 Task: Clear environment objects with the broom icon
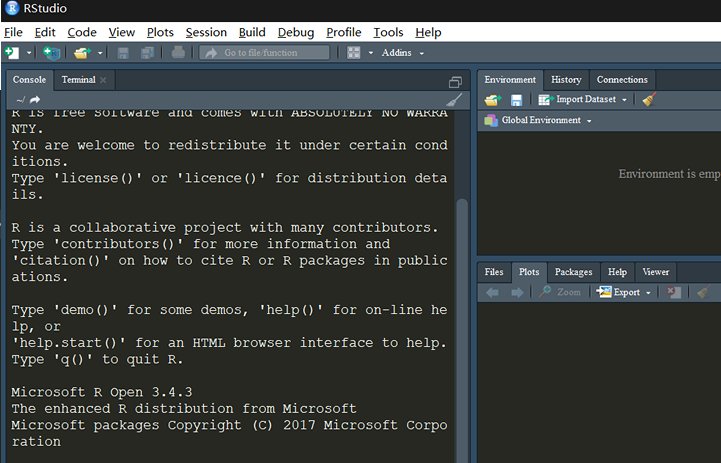pyautogui.click(x=649, y=100)
